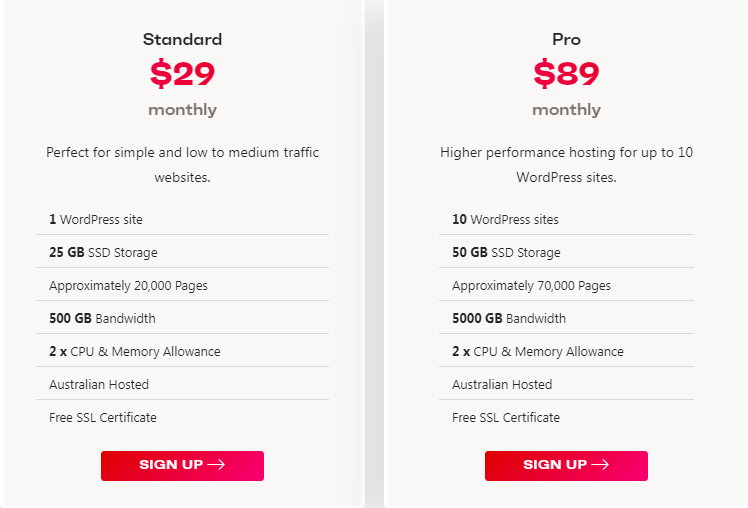
Task: Click Pro plan 'Australian Hosted' row
Action: tap(566, 384)
